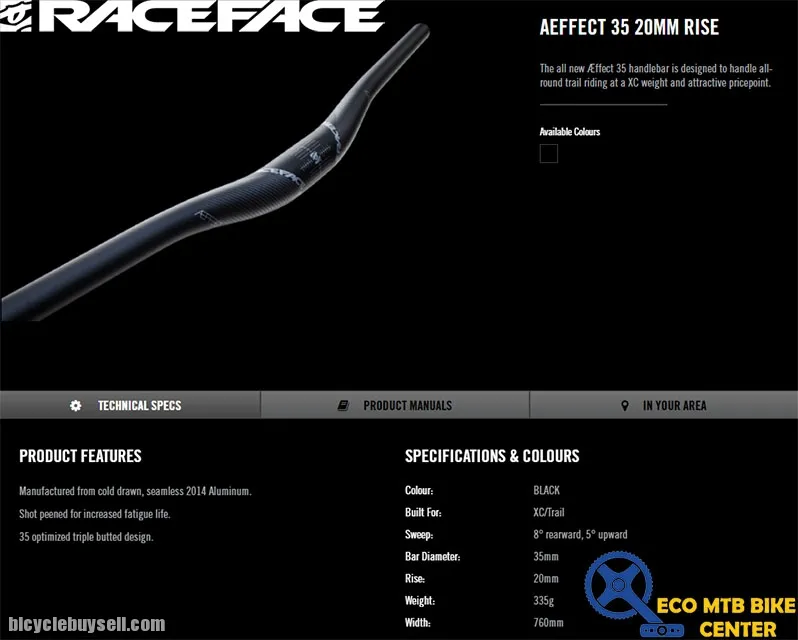This screenshot has height=640, width=798.
Task: Open the In Your Area tab
Action: point(674,406)
